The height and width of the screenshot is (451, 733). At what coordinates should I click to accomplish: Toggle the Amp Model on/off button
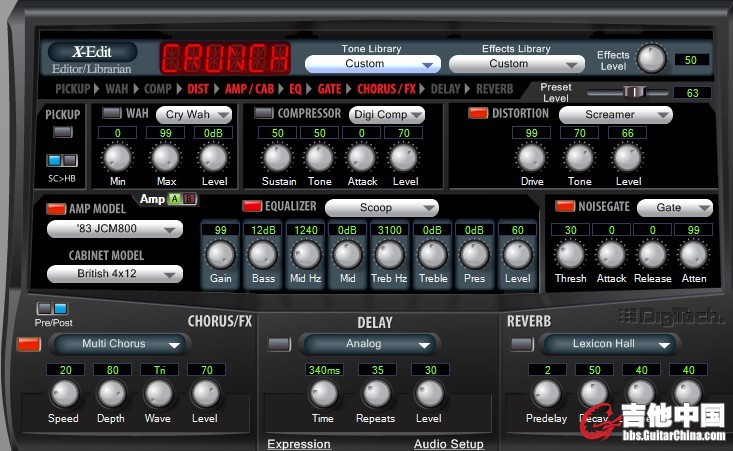56,208
